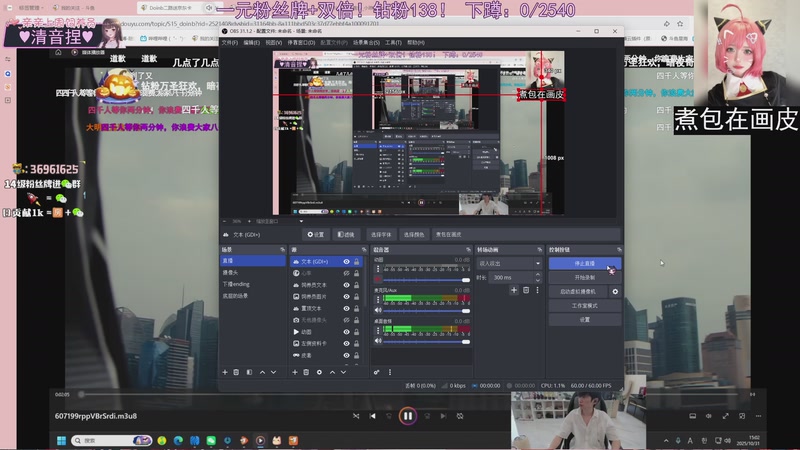Move scene down with arrow icon
800x450 pixels.
pos(273,372)
